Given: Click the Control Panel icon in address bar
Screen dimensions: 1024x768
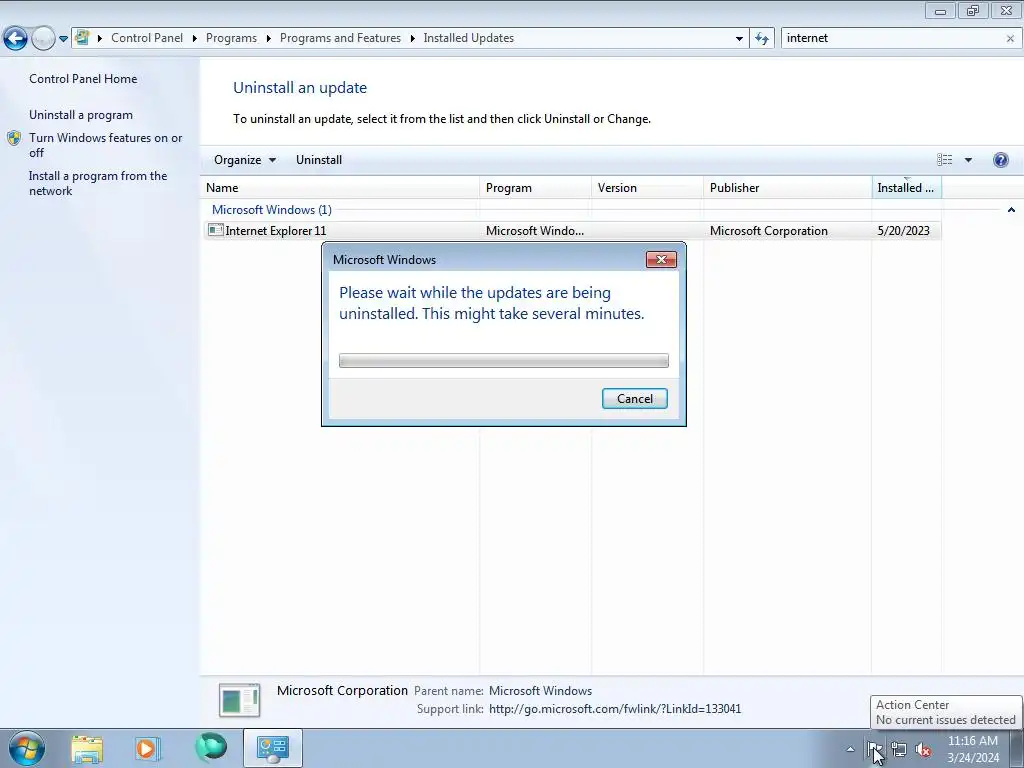Looking at the screenshot, I should (82, 38).
